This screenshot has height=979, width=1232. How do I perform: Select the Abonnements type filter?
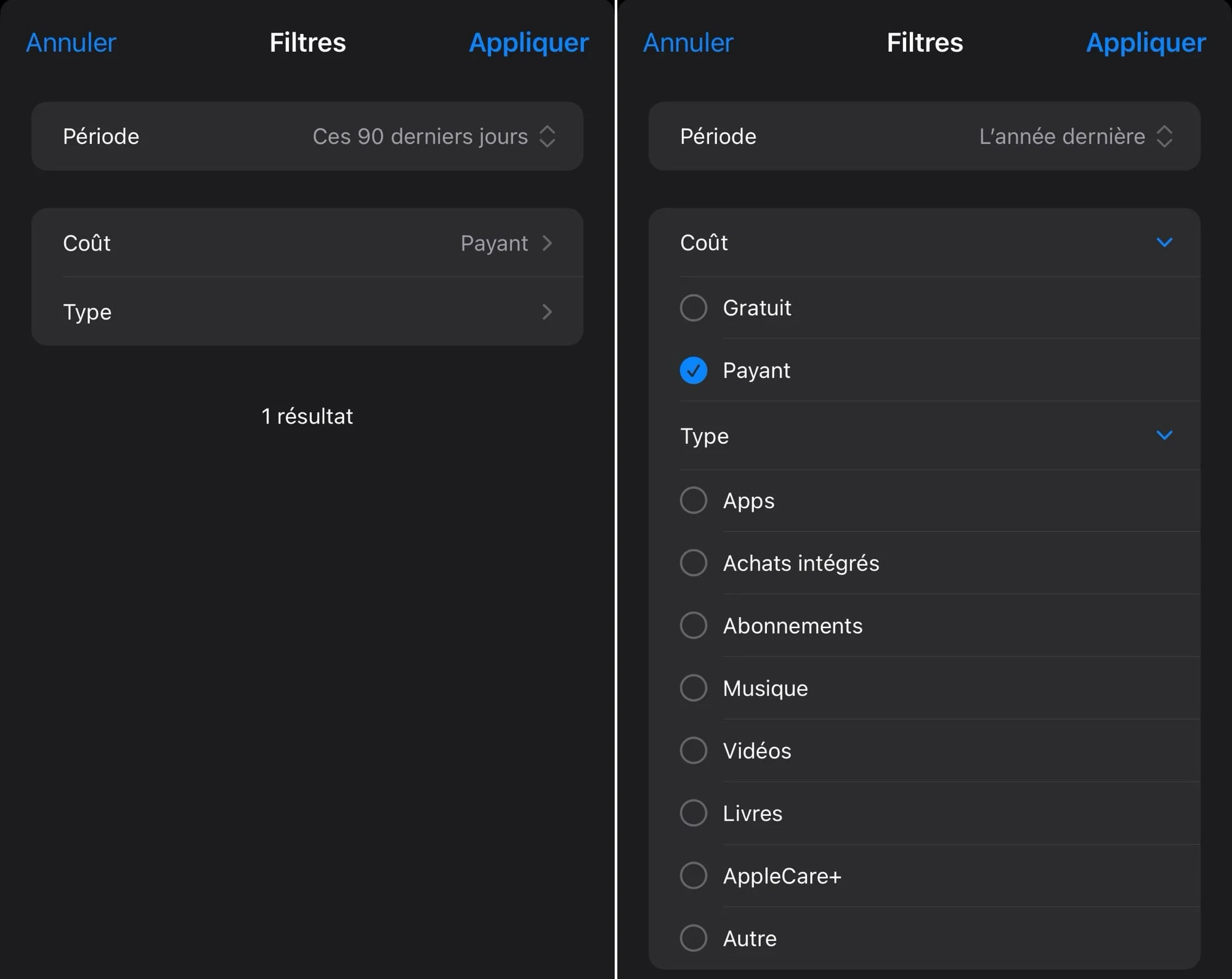pyautogui.click(x=924, y=626)
